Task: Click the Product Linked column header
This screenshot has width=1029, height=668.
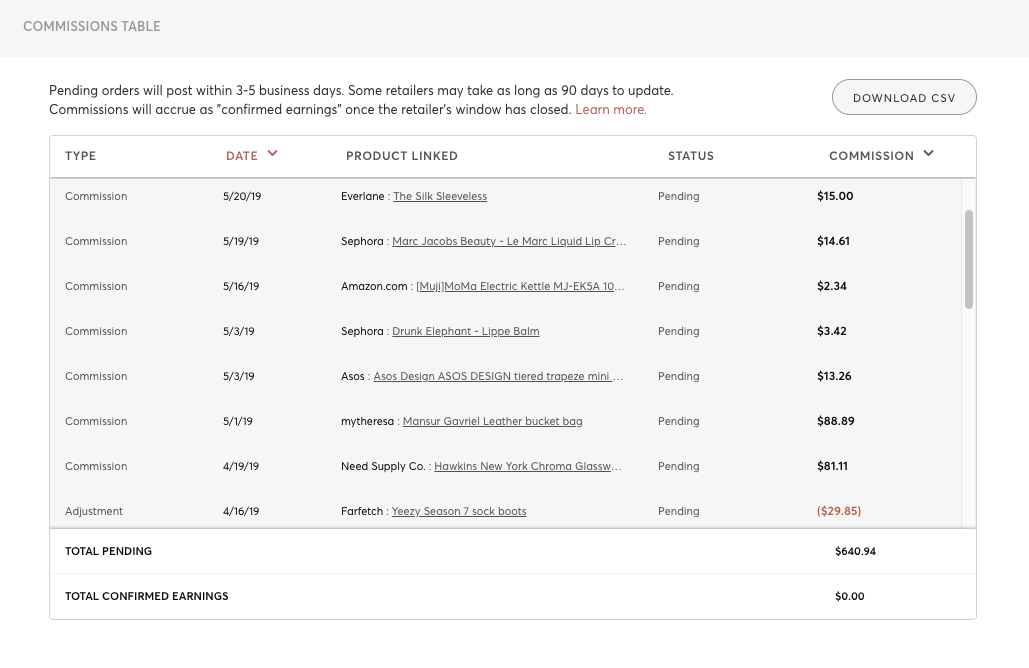Action: [402, 156]
